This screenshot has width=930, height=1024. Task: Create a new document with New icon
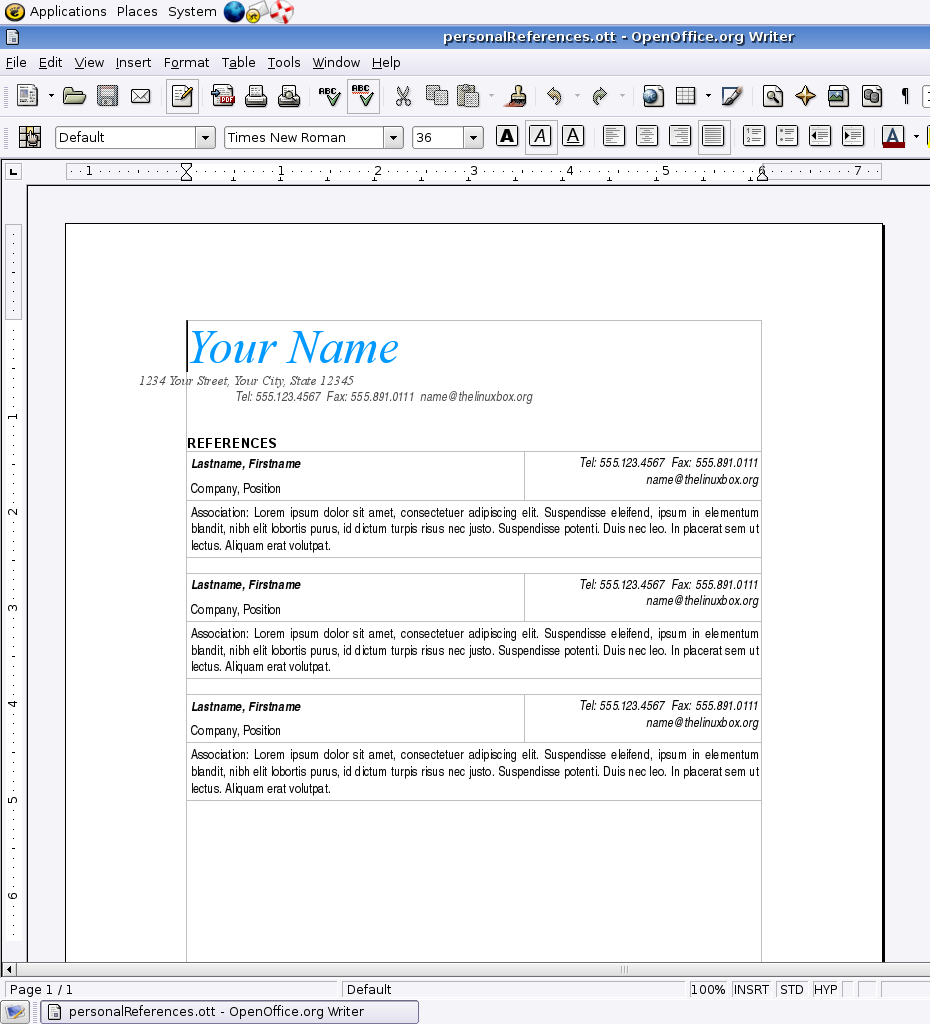click(27, 96)
